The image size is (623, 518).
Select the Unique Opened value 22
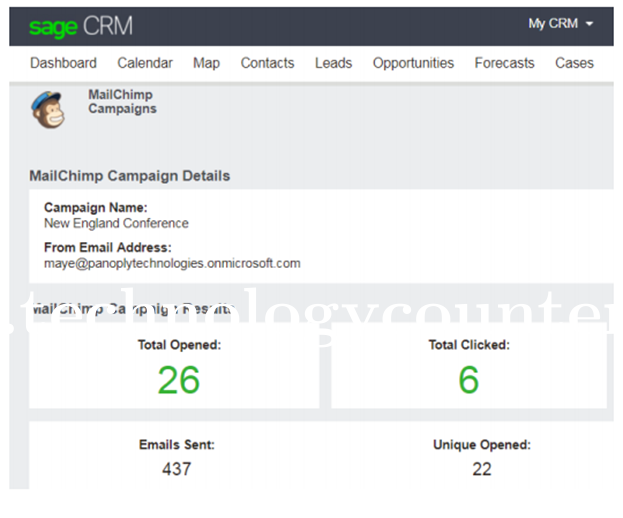tap(482, 469)
